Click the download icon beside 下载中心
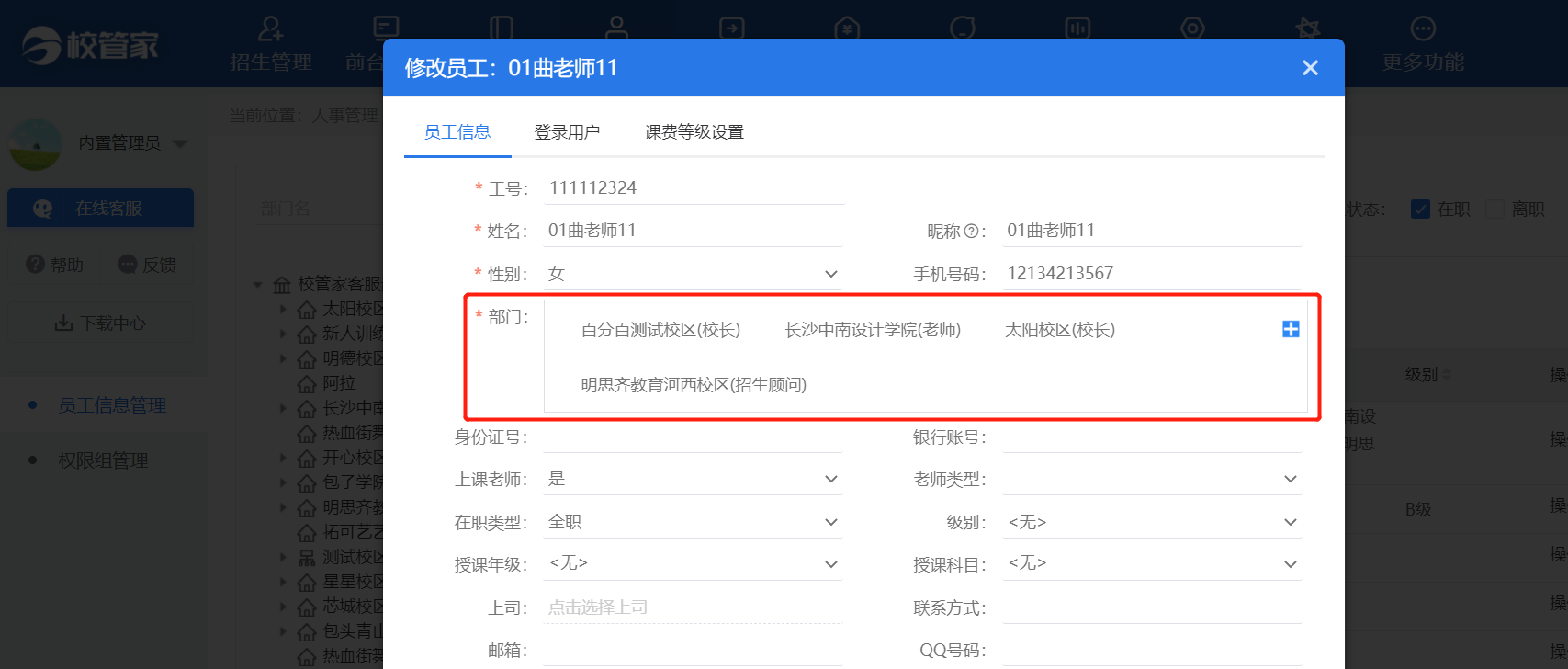 tap(63, 323)
